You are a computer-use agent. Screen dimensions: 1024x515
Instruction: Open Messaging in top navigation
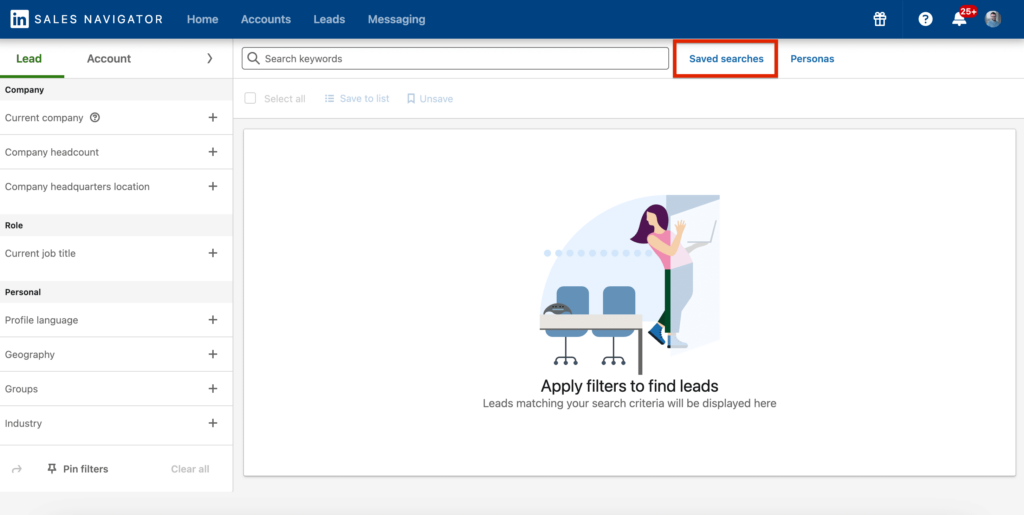pyautogui.click(x=396, y=20)
